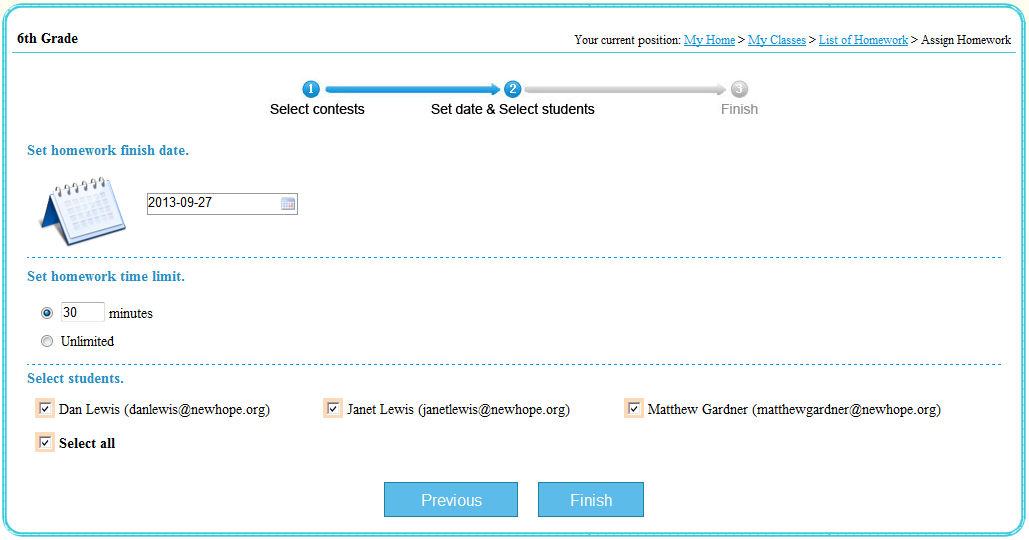
Task: Uncheck Dan Lewis student checkbox
Action: (x=45, y=409)
